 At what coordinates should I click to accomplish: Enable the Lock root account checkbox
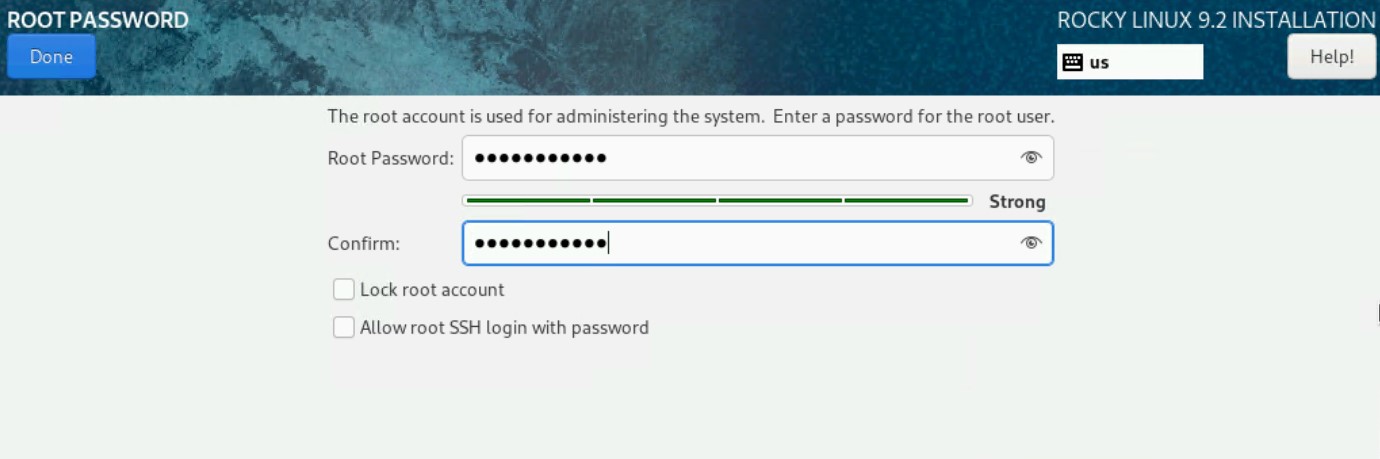coord(344,290)
